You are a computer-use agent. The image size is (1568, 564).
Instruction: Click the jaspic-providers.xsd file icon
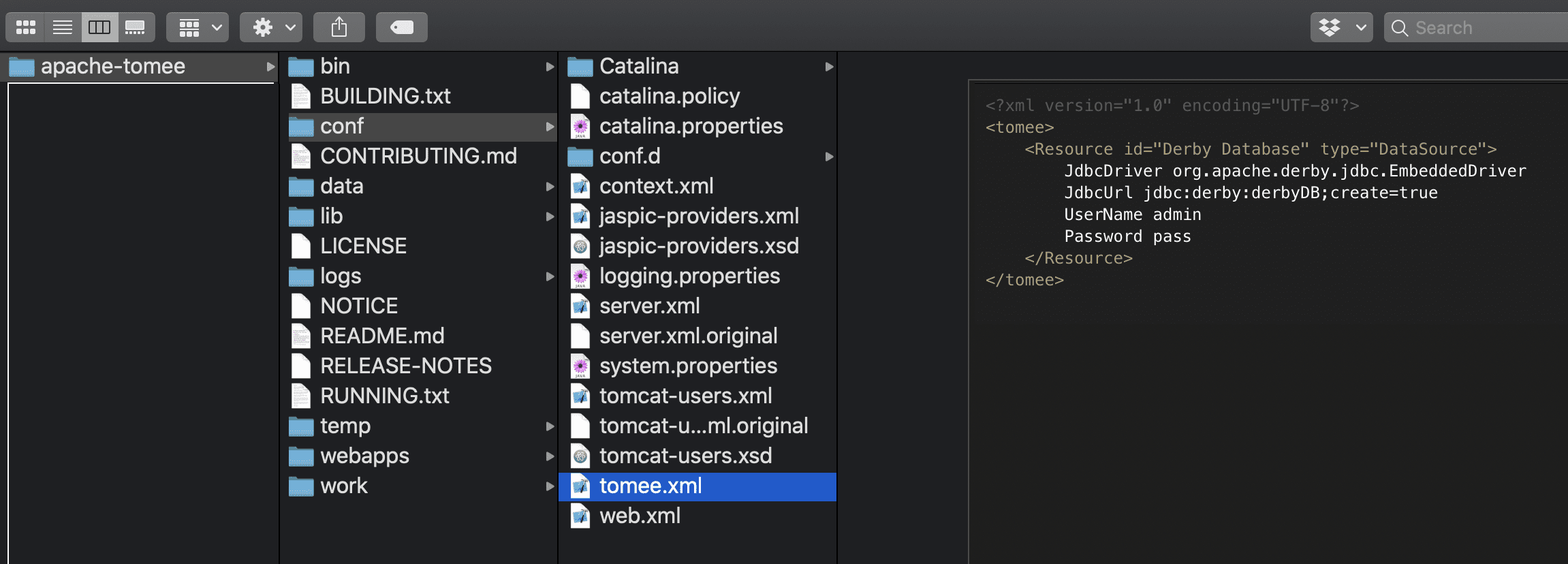580,247
